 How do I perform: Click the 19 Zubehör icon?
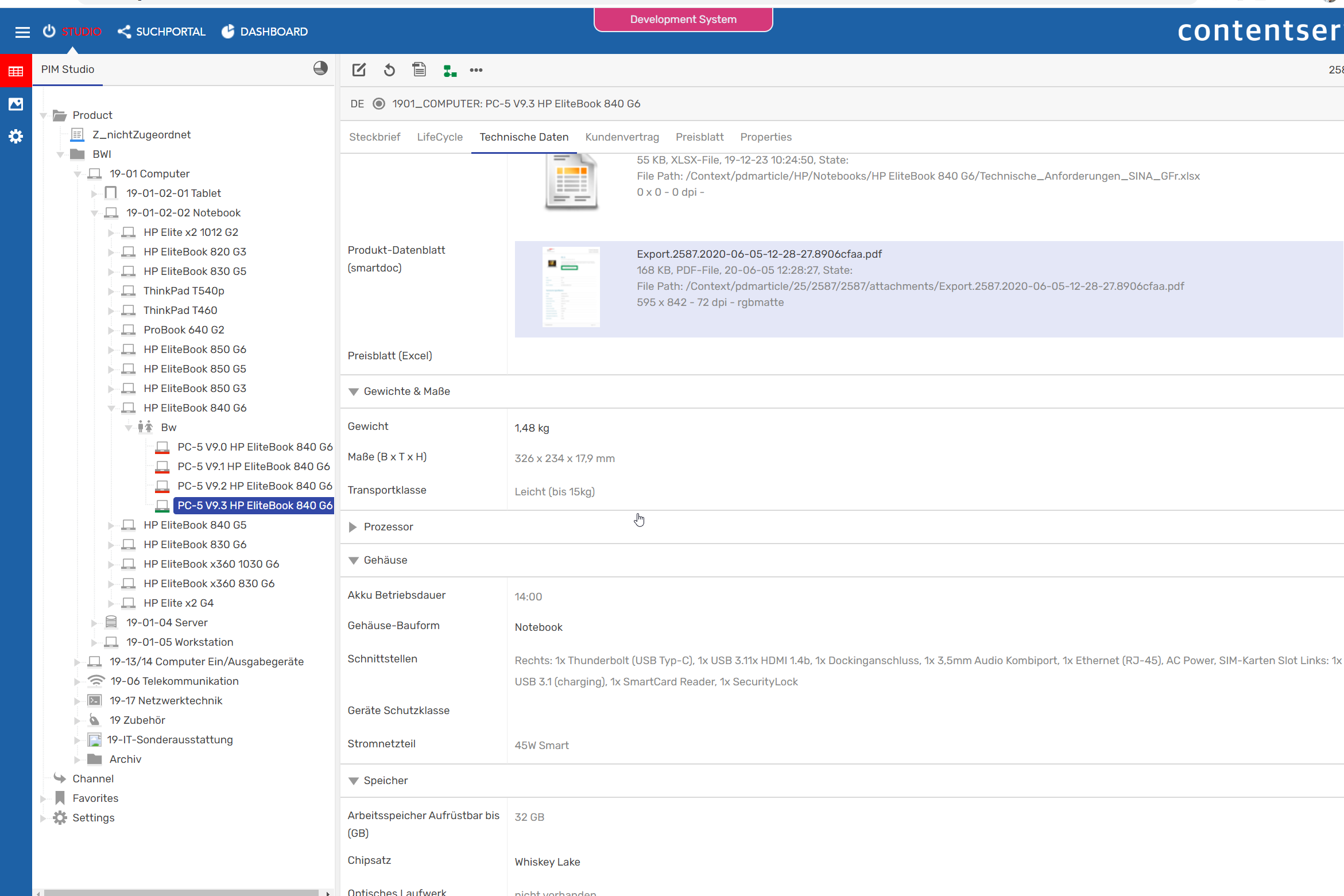pyautogui.click(x=94, y=720)
